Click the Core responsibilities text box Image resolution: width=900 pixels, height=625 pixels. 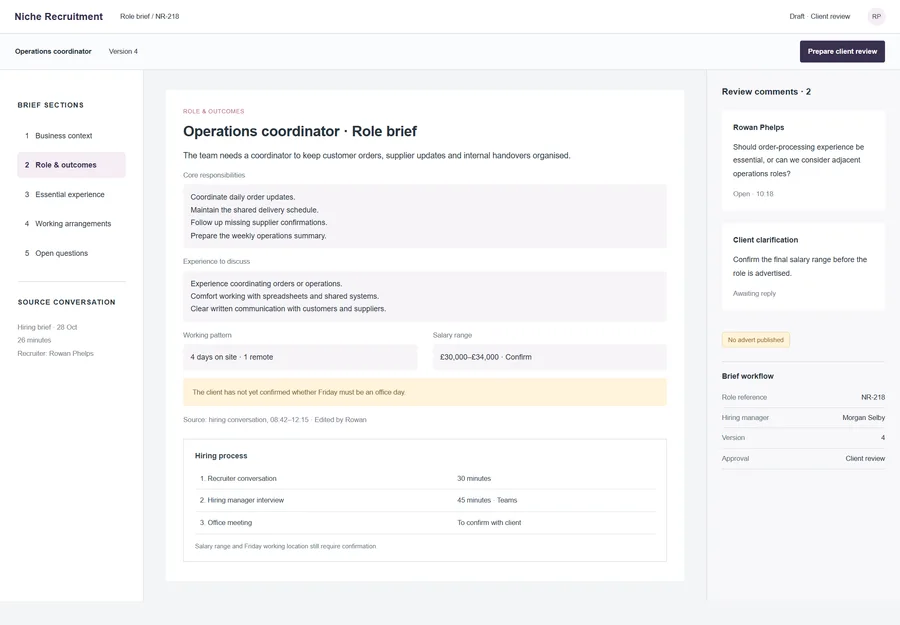point(425,216)
